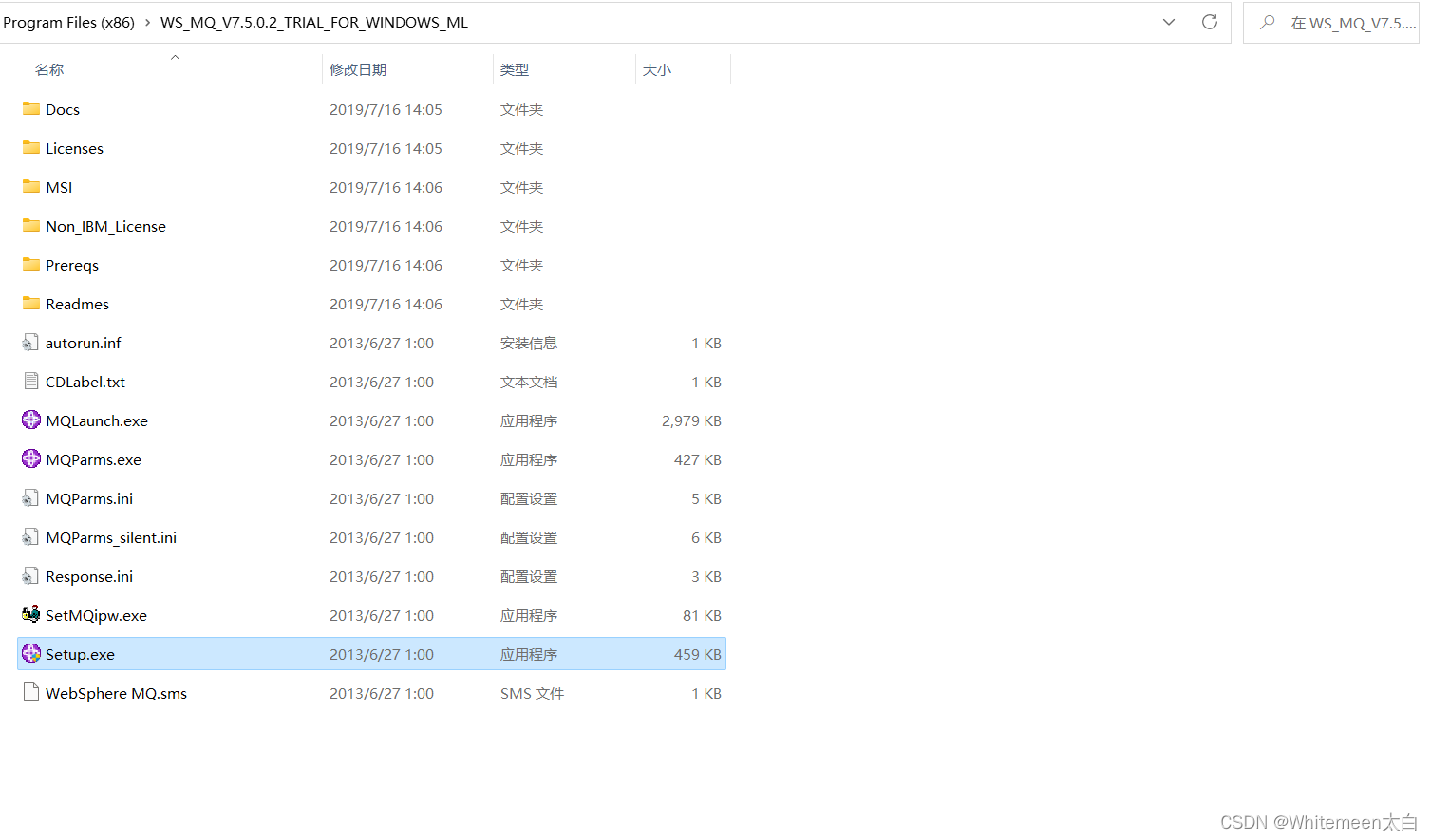Refresh the folder view
This screenshot has width=1431, height=840.
tap(1209, 22)
